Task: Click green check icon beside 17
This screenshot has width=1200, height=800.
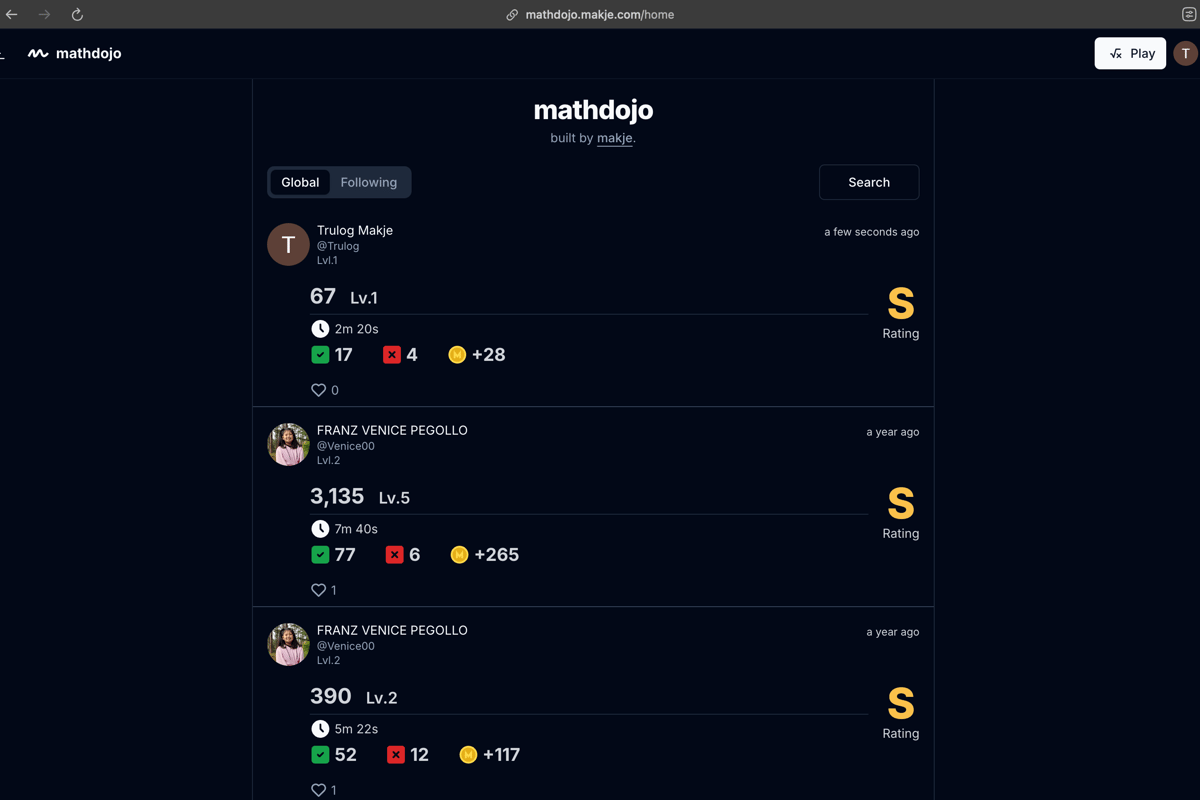Action: pyautogui.click(x=320, y=355)
